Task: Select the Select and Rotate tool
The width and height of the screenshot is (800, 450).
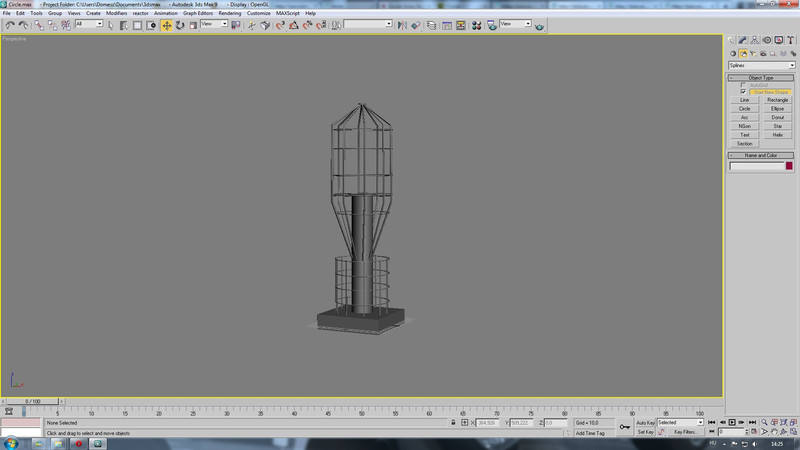Action: tap(180, 24)
